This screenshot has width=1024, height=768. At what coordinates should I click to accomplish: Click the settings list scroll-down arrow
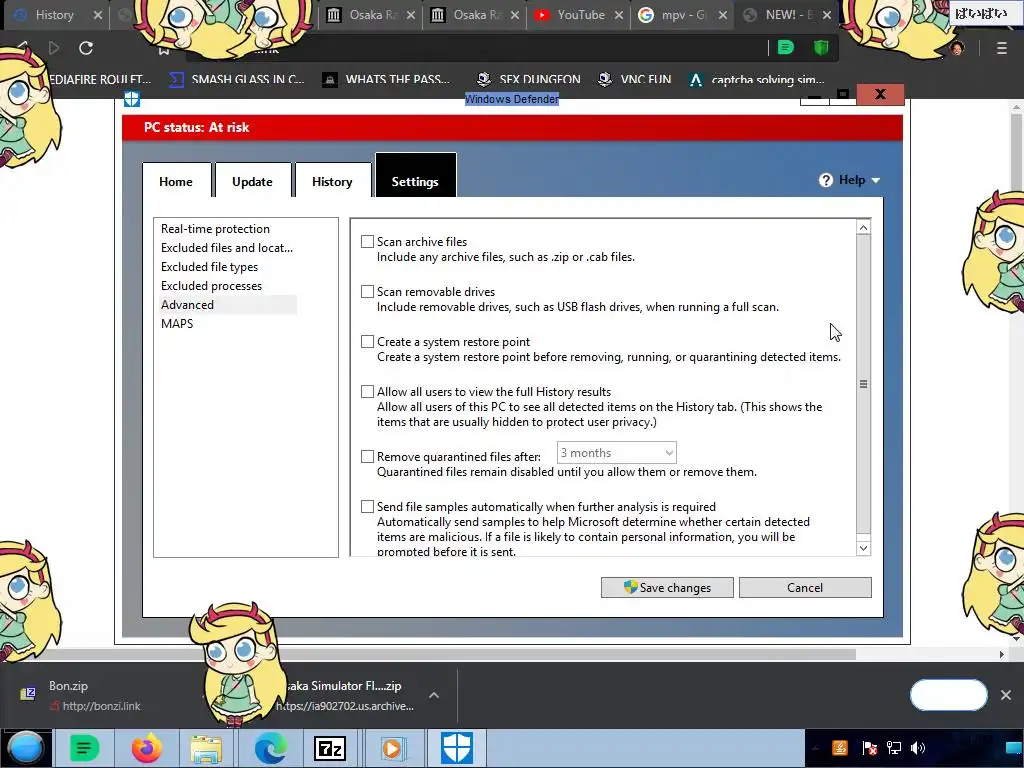coord(863,548)
